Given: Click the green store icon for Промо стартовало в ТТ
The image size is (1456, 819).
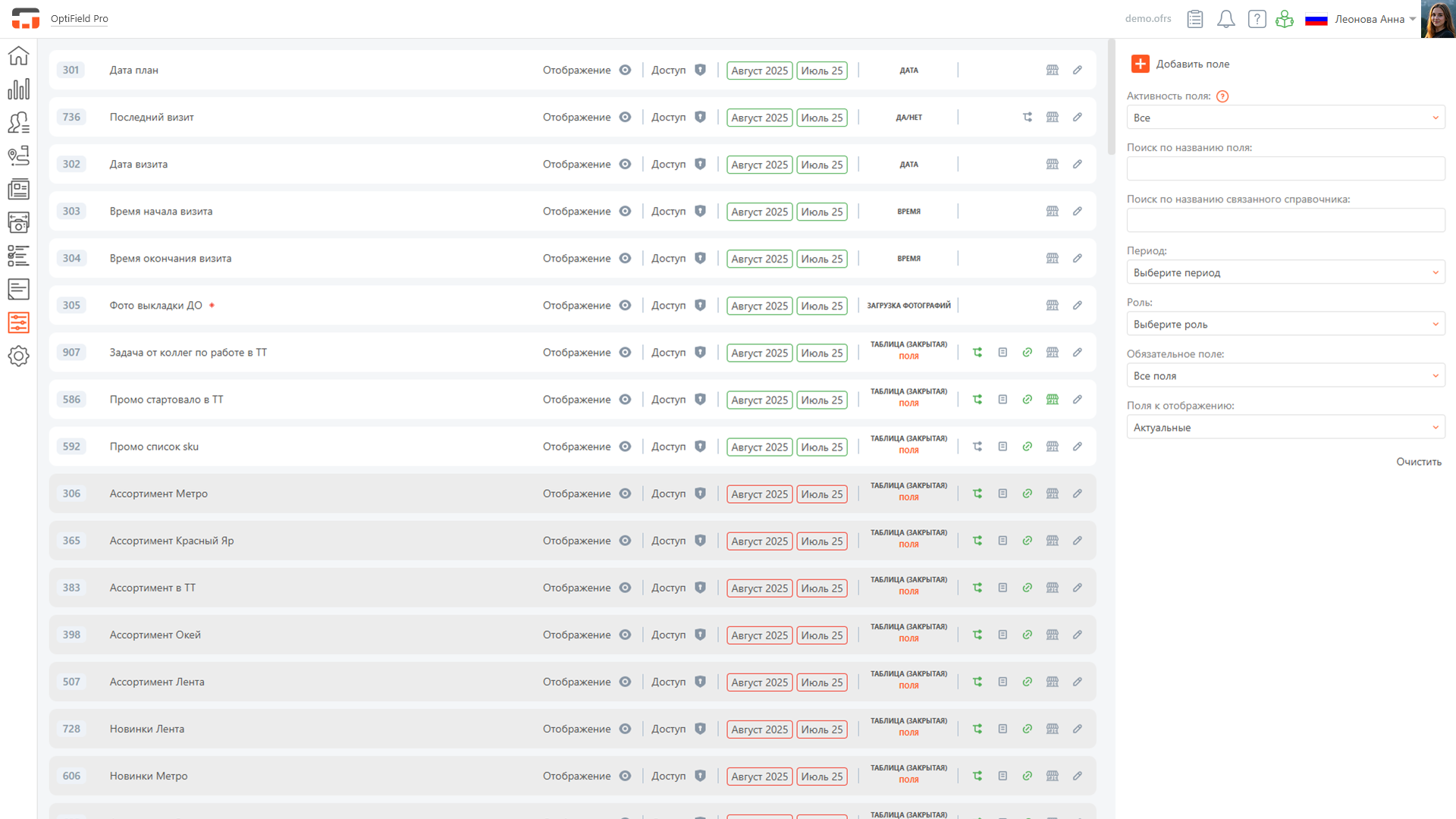Looking at the screenshot, I should point(1052,400).
